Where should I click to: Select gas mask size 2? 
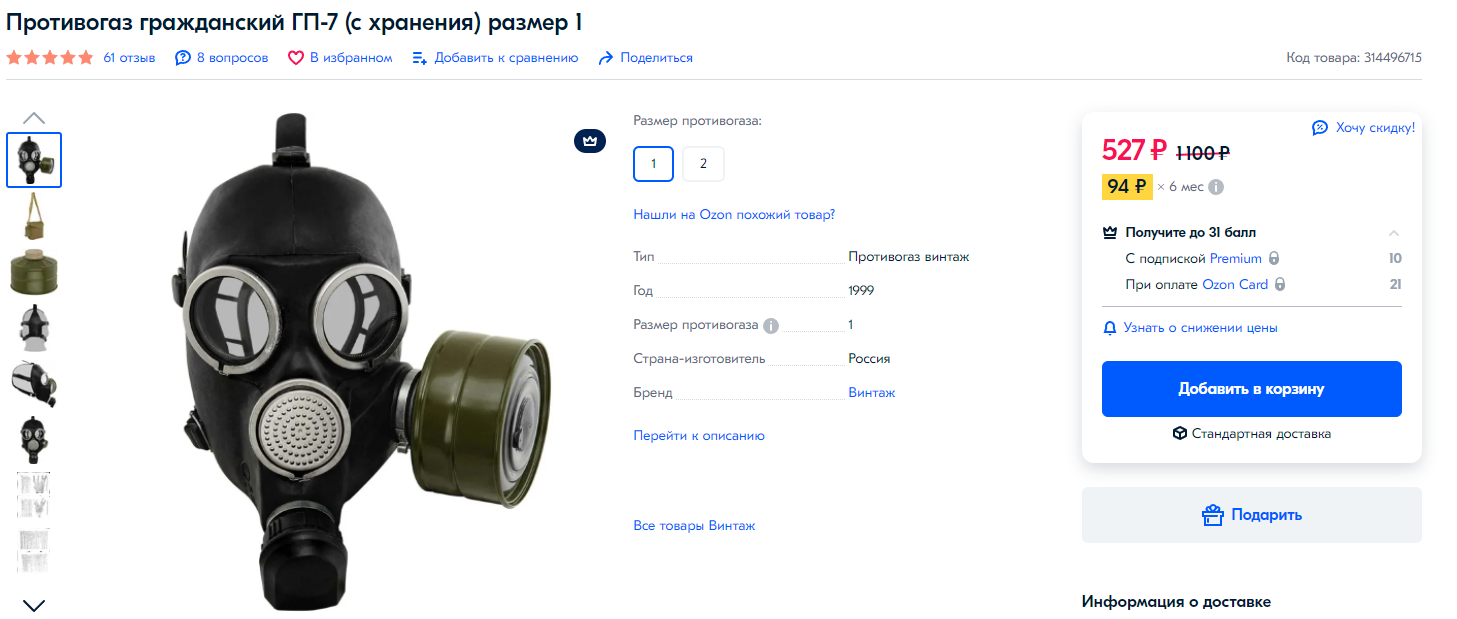point(703,164)
